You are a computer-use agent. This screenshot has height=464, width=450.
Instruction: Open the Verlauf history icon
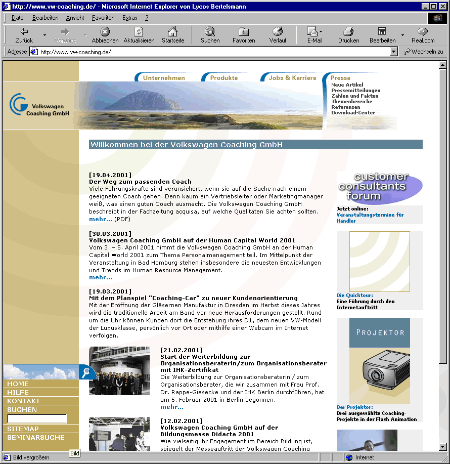coord(278,32)
